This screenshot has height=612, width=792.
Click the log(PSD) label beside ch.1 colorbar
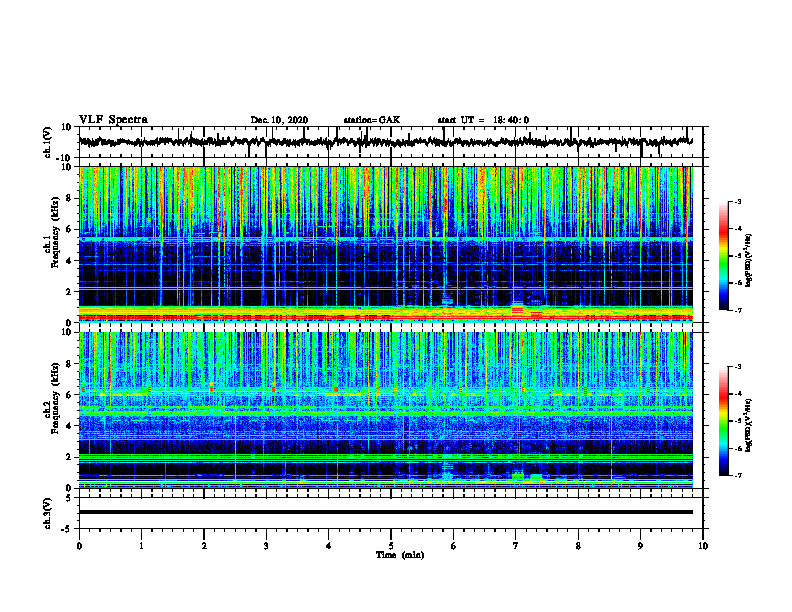(x=749, y=260)
